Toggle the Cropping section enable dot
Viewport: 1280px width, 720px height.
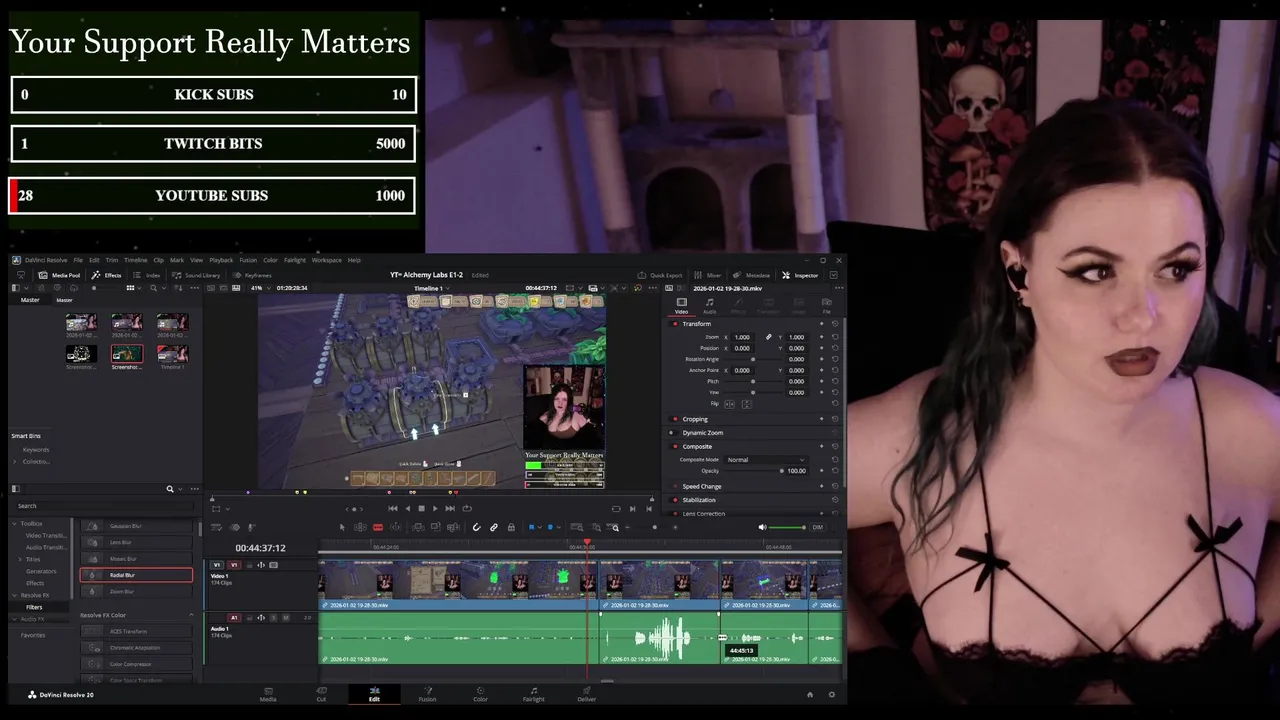click(x=675, y=419)
